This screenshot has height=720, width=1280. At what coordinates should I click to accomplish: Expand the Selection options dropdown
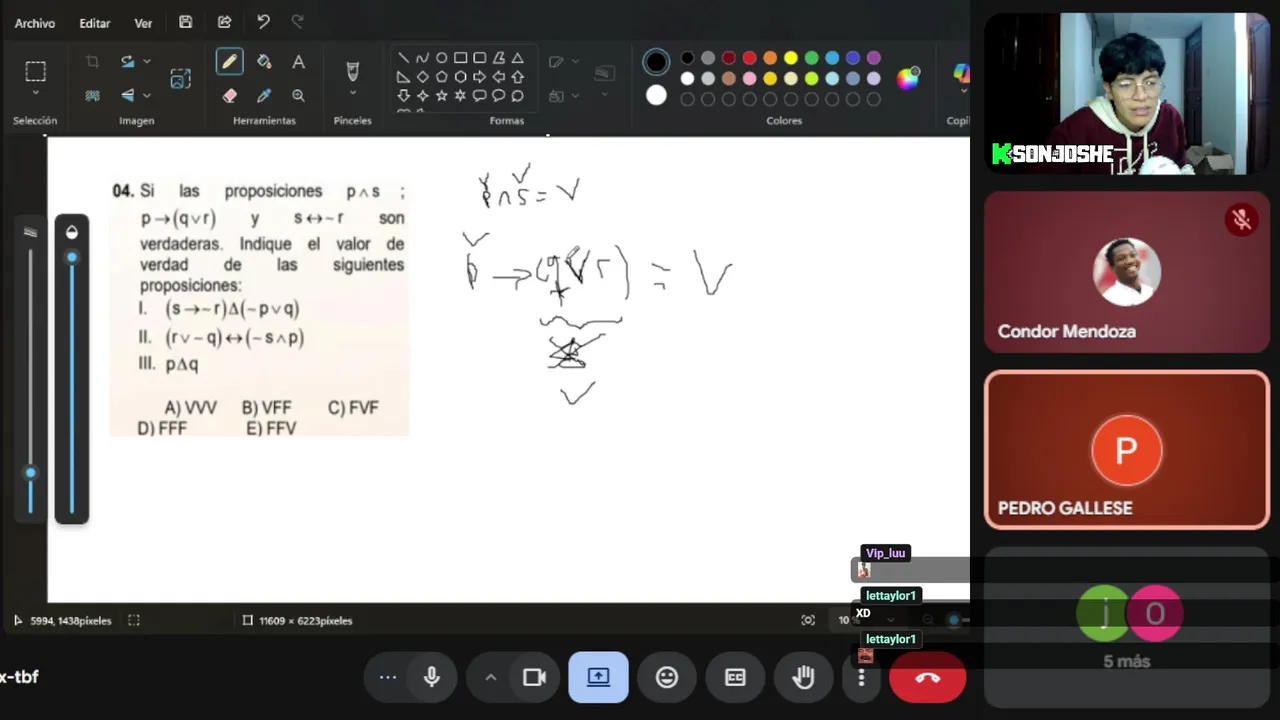coord(35,94)
